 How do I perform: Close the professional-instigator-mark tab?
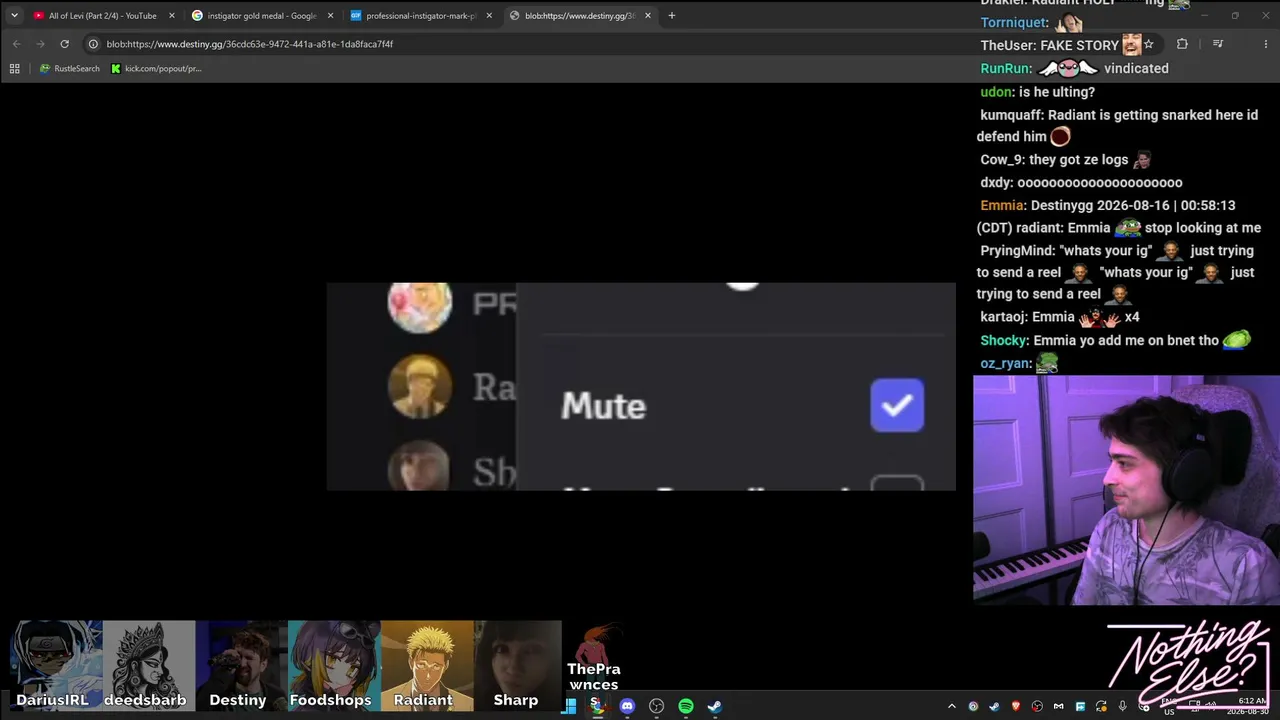click(x=489, y=15)
